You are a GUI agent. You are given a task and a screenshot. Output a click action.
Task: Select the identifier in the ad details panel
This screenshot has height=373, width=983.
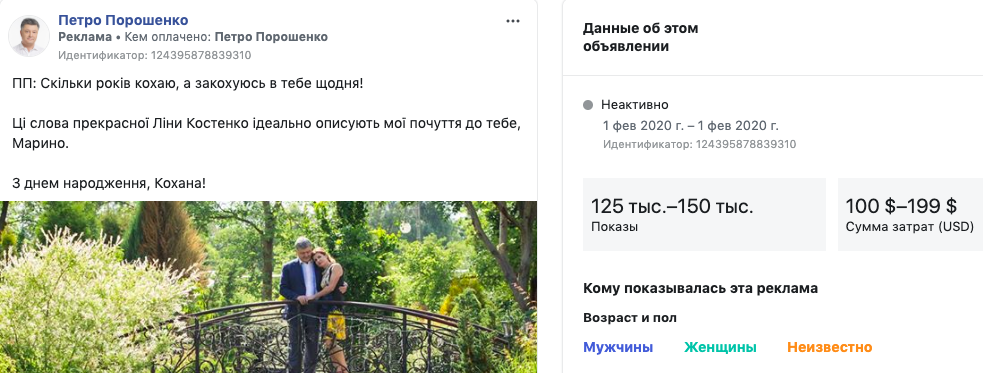pyautogui.click(x=700, y=144)
